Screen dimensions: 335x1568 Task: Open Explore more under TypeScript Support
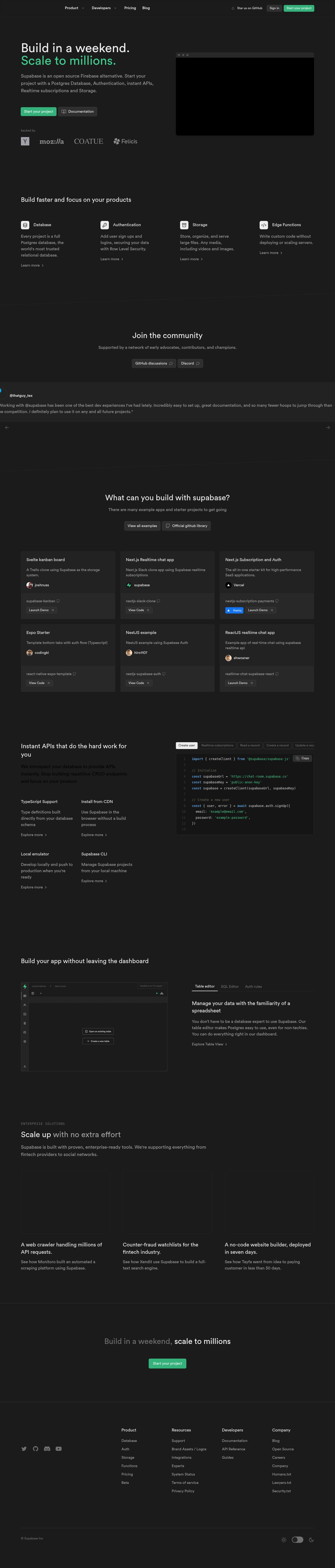[x=34, y=834]
